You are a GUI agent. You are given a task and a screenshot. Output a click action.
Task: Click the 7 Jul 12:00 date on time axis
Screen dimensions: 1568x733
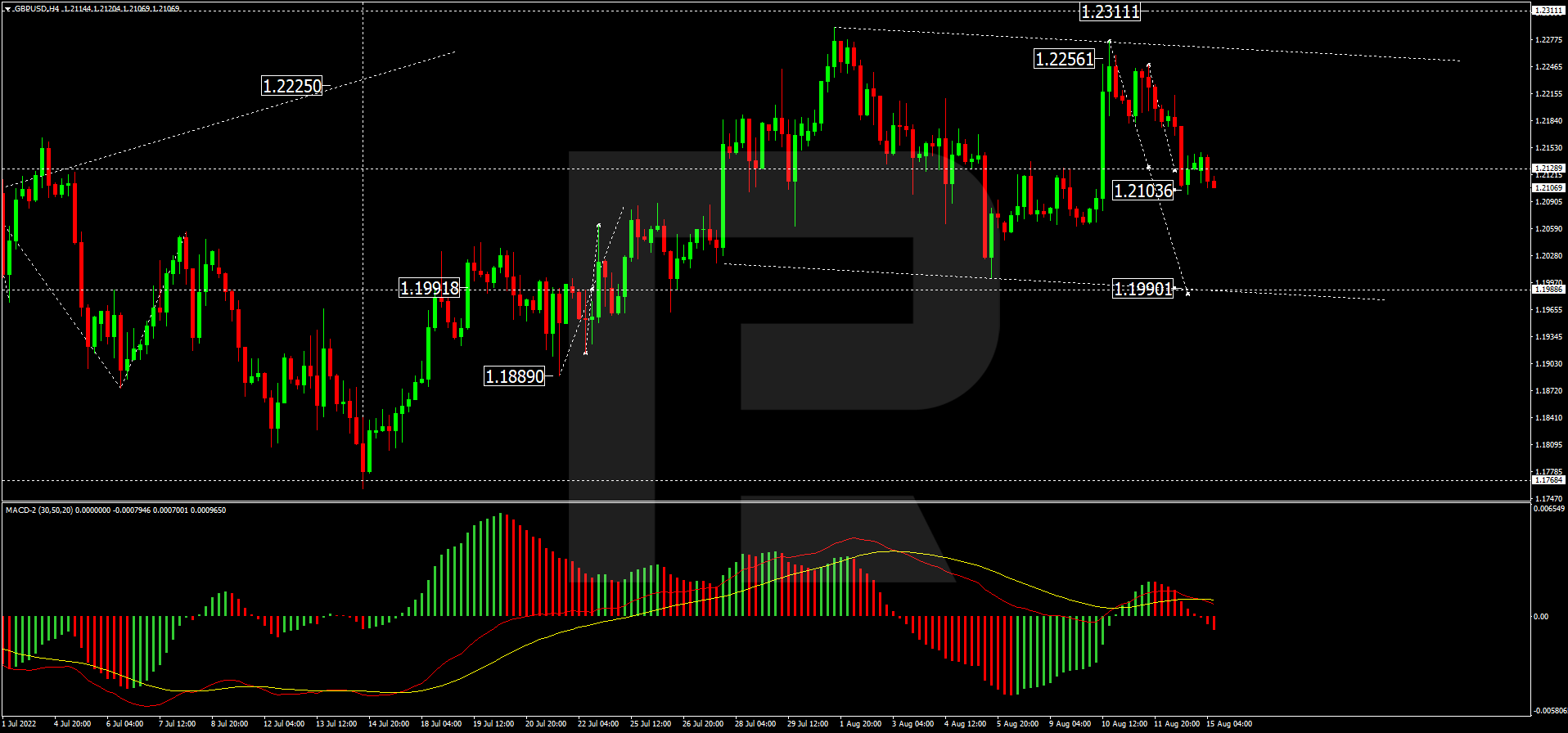pyautogui.click(x=177, y=724)
